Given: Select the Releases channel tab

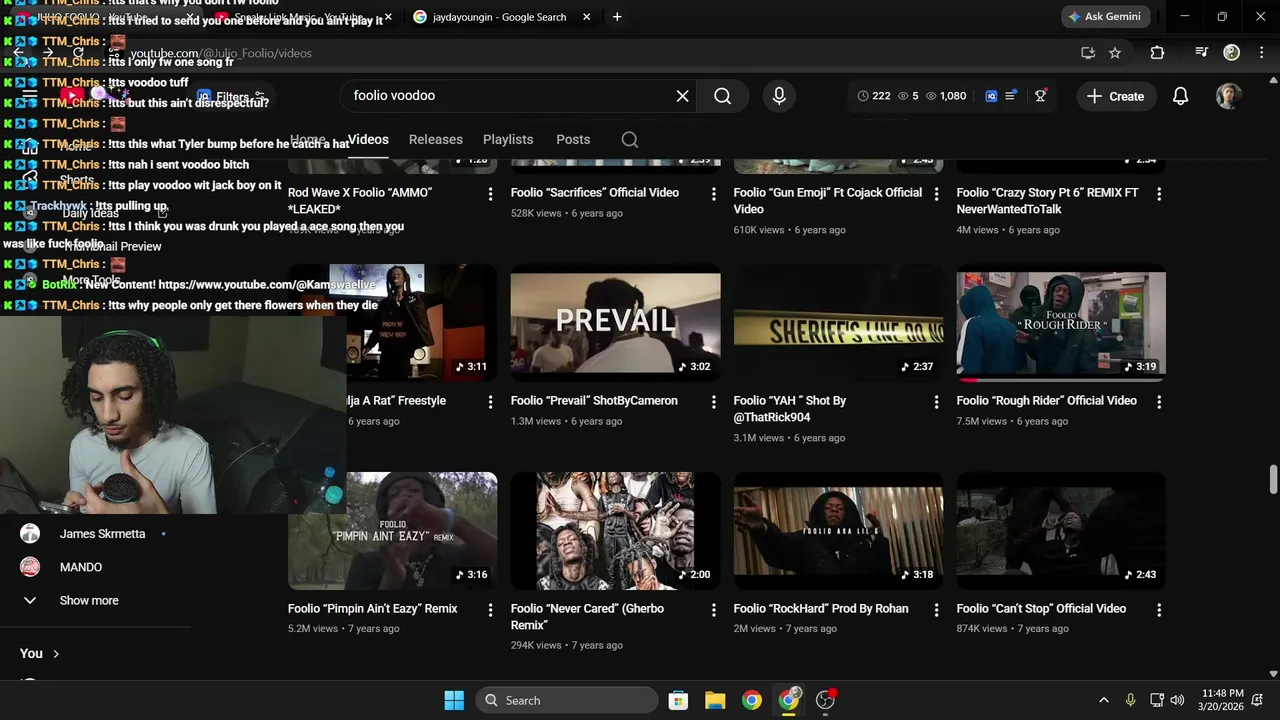Looking at the screenshot, I should click(436, 139).
